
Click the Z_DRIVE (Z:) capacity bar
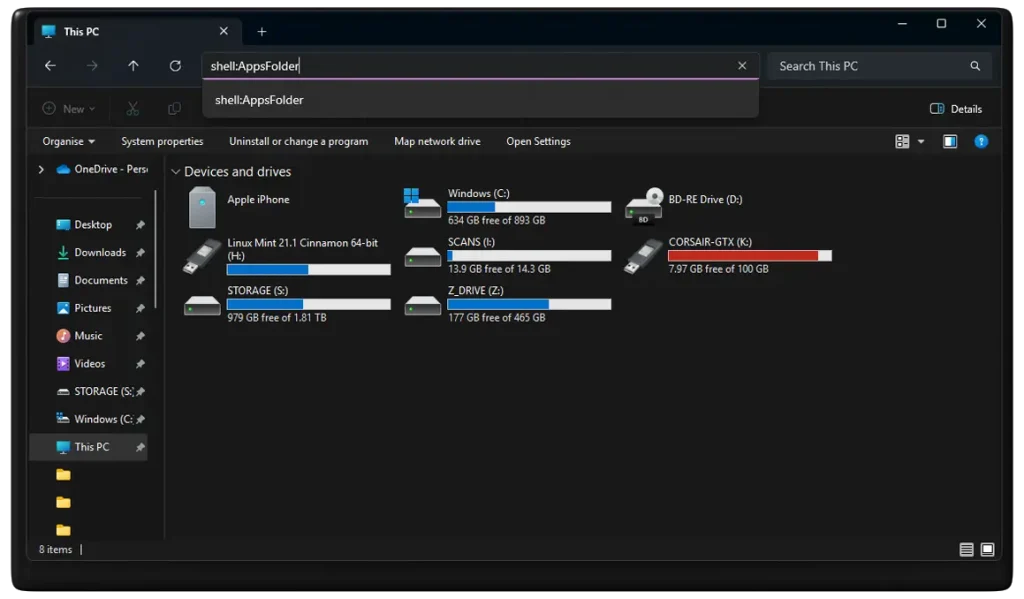coord(529,304)
